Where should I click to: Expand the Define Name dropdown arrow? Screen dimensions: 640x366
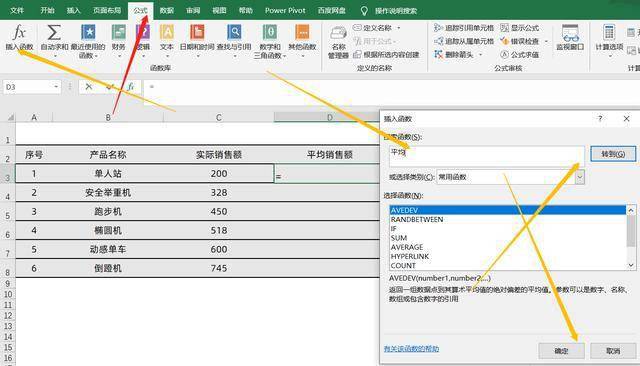(x=399, y=28)
